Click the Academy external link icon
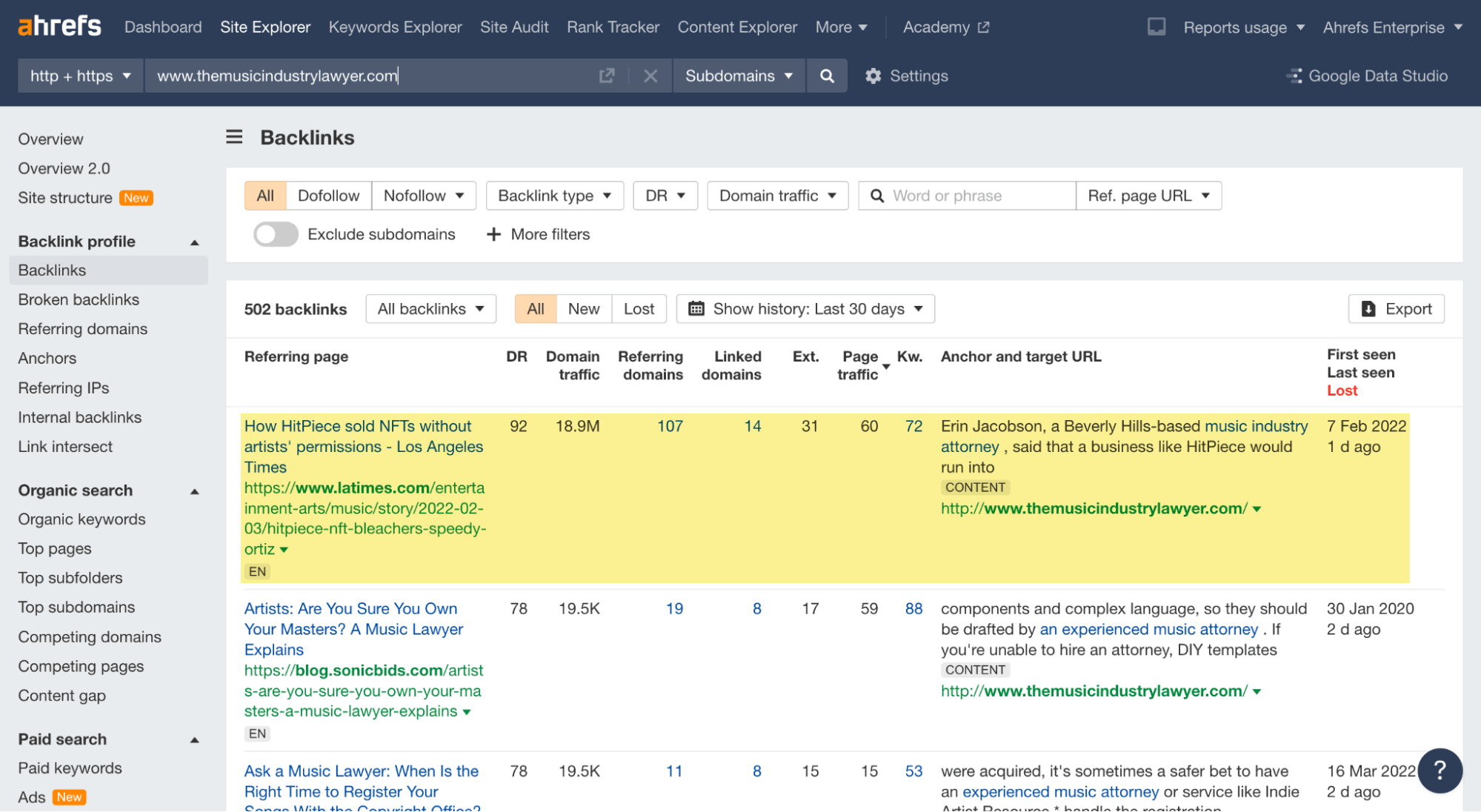The width and height of the screenshot is (1481, 812). [x=983, y=27]
